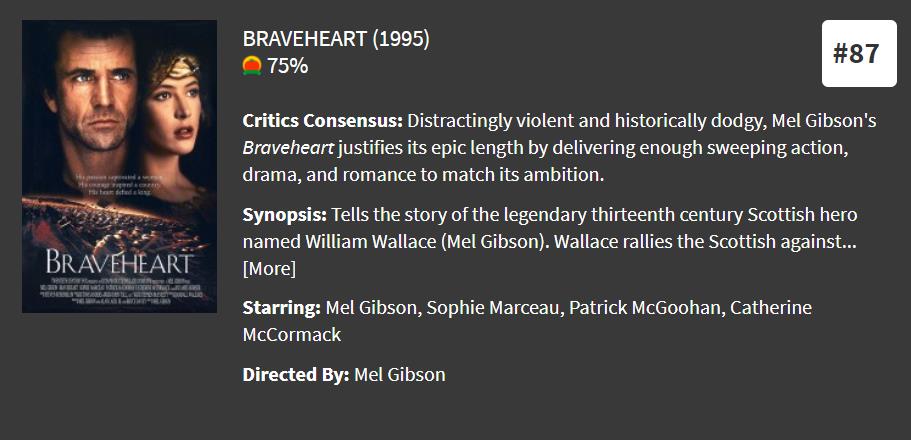Click the Directed By label
This screenshot has width=911, height=440.
point(295,375)
